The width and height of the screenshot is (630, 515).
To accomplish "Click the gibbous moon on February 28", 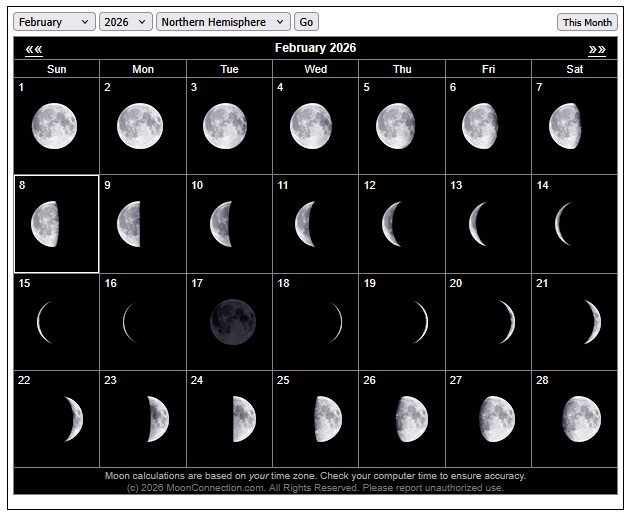I will coord(581,419).
